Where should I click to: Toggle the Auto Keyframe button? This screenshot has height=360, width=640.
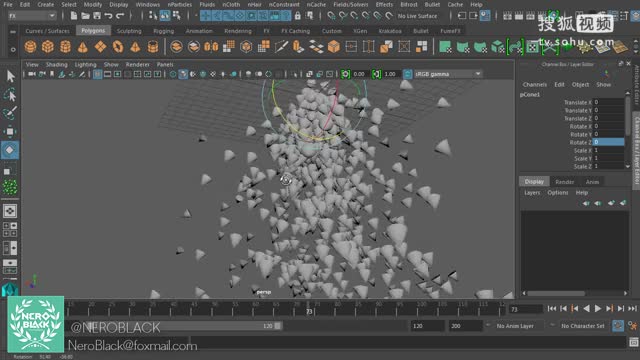pyautogui.click(x=618, y=326)
